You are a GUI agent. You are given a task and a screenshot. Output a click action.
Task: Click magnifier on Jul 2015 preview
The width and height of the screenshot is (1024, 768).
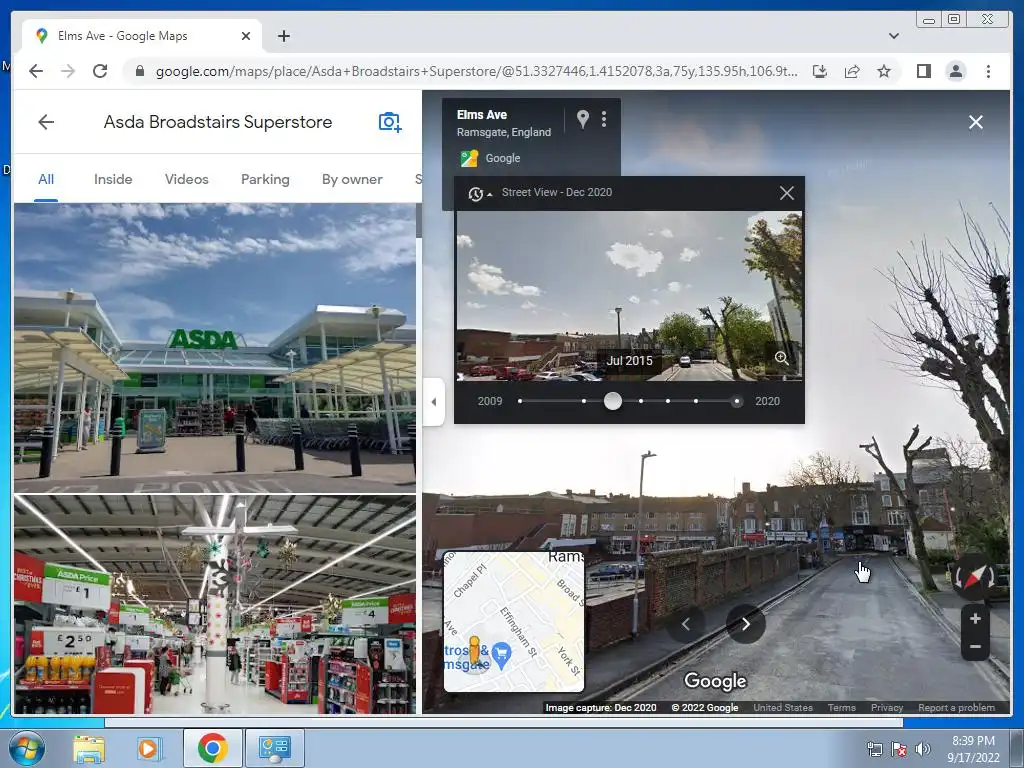click(781, 357)
